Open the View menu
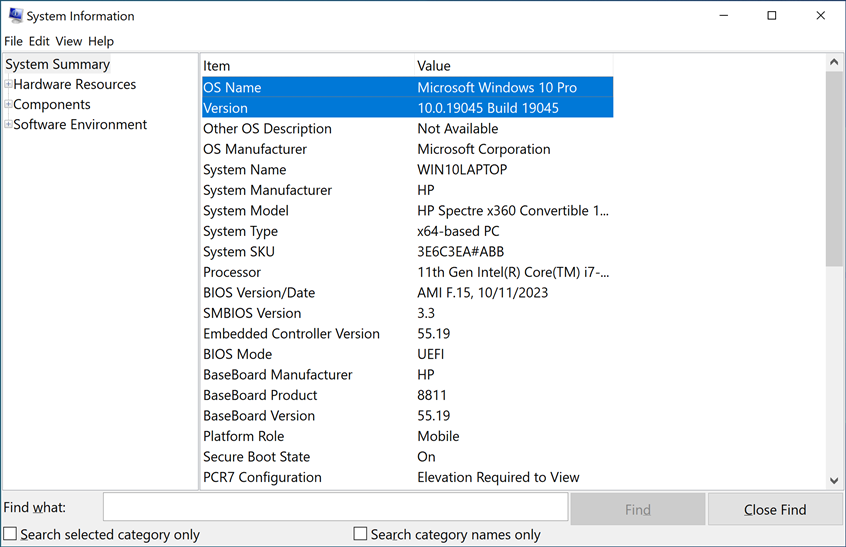The width and height of the screenshot is (846, 547). [69, 41]
